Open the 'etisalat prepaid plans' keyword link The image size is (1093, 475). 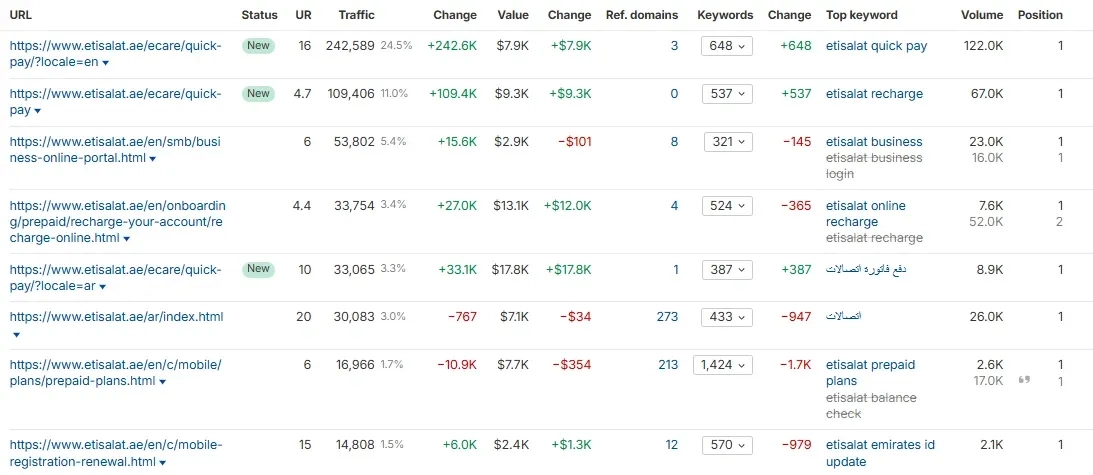click(871, 373)
